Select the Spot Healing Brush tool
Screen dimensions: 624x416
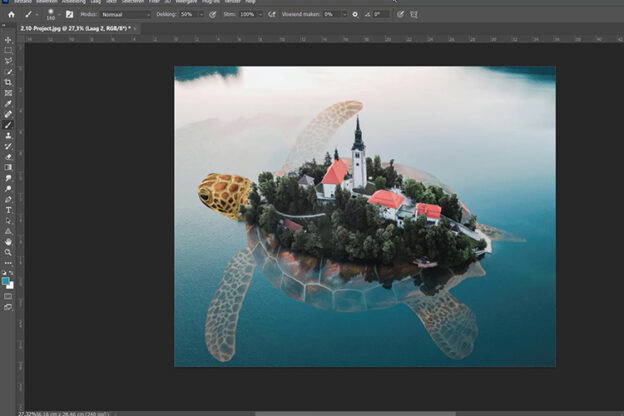coord(8,114)
